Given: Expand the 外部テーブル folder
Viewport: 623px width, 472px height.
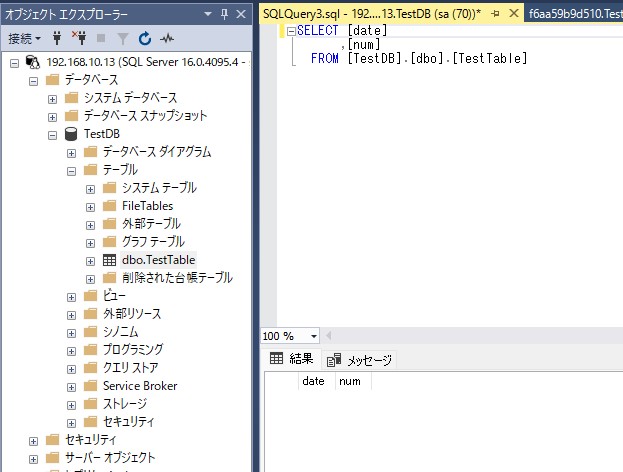Looking at the screenshot, I should coord(91,225).
